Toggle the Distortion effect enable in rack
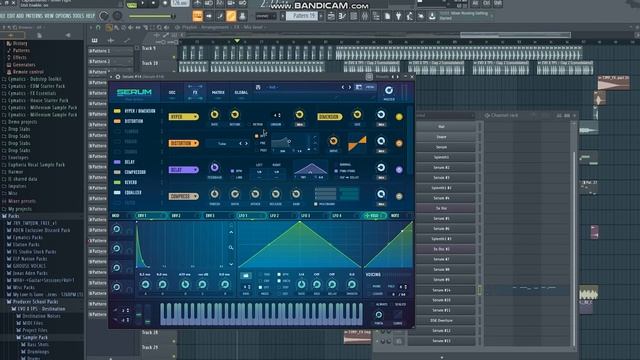The width and height of the screenshot is (640, 360). click(x=117, y=121)
